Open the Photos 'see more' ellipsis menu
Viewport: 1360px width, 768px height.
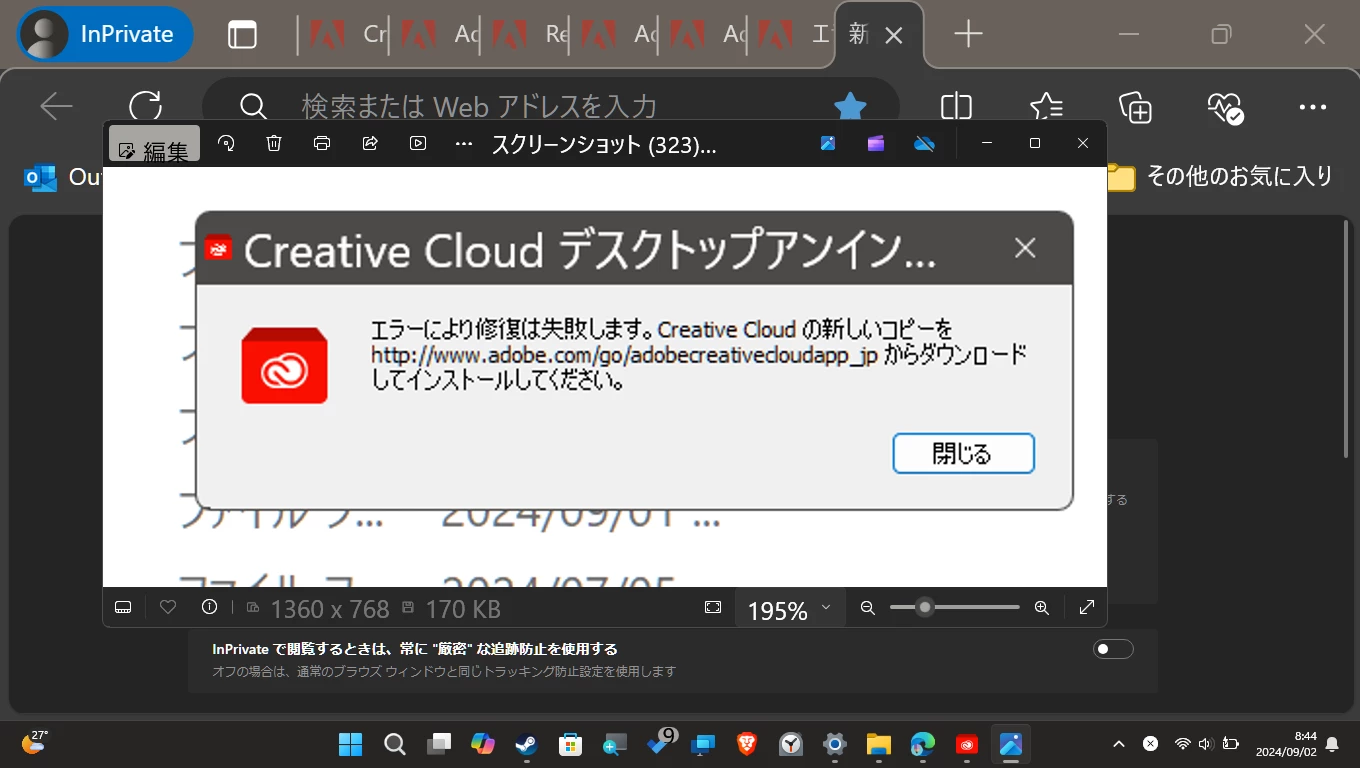coord(463,144)
